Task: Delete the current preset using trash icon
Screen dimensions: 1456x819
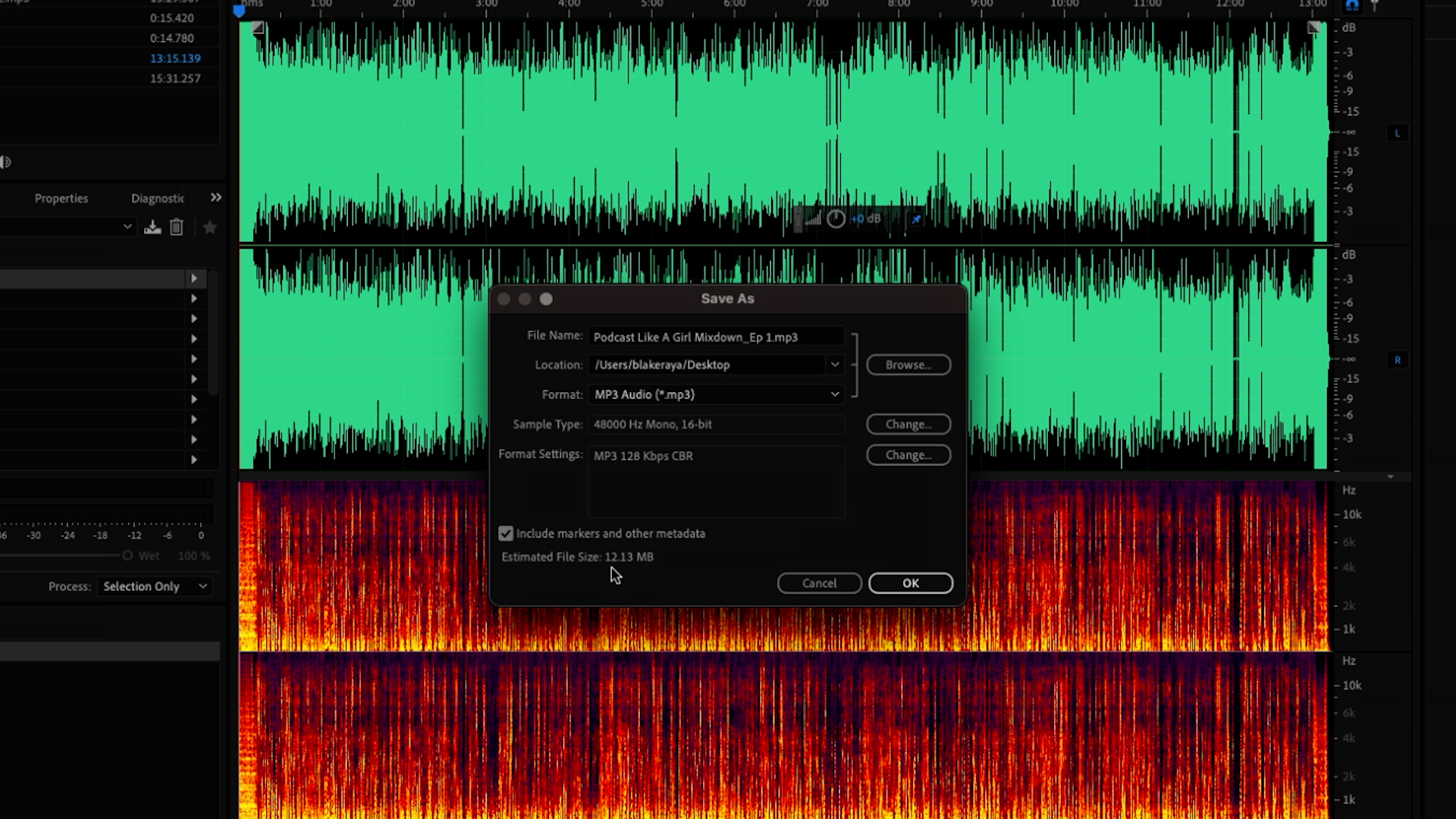Action: [x=177, y=227]
